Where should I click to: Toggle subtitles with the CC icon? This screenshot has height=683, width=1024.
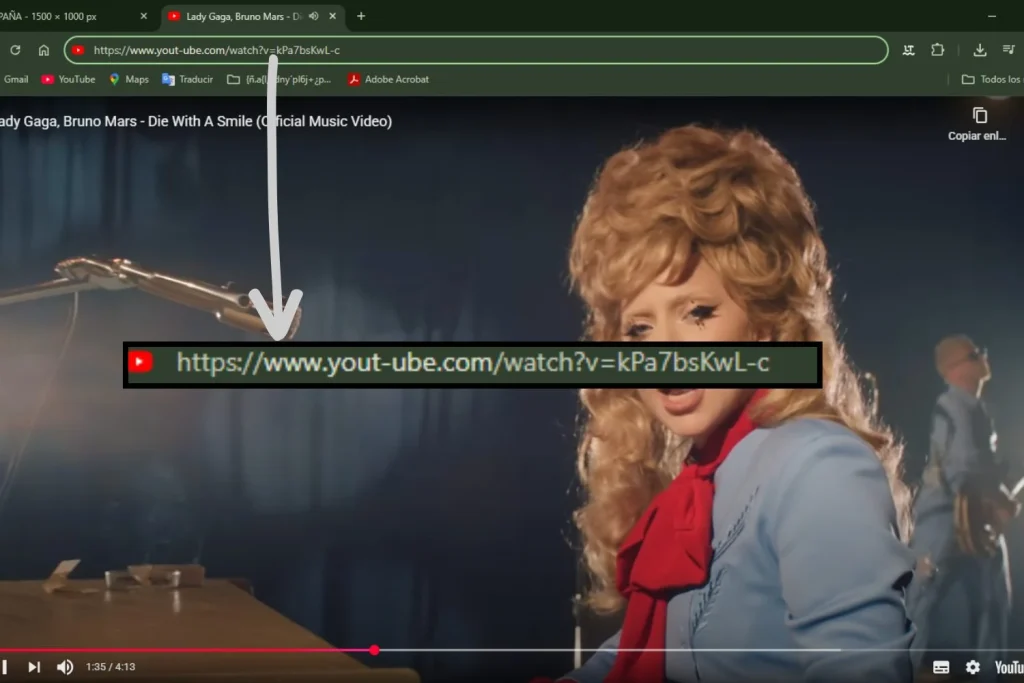pyautogui.click(x=941, y=667)
